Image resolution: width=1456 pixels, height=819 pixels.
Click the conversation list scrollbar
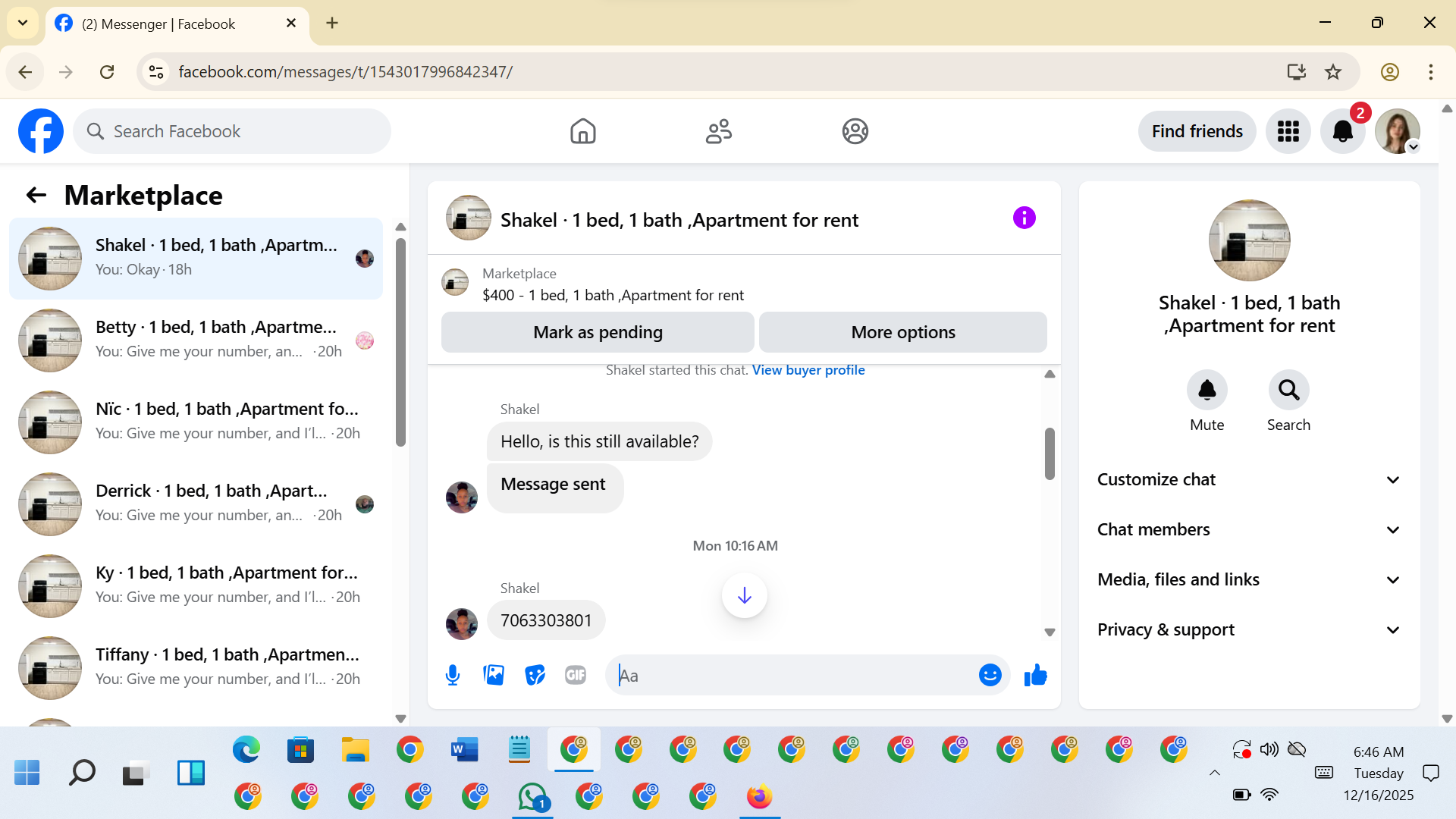click(x=400, y=341)
